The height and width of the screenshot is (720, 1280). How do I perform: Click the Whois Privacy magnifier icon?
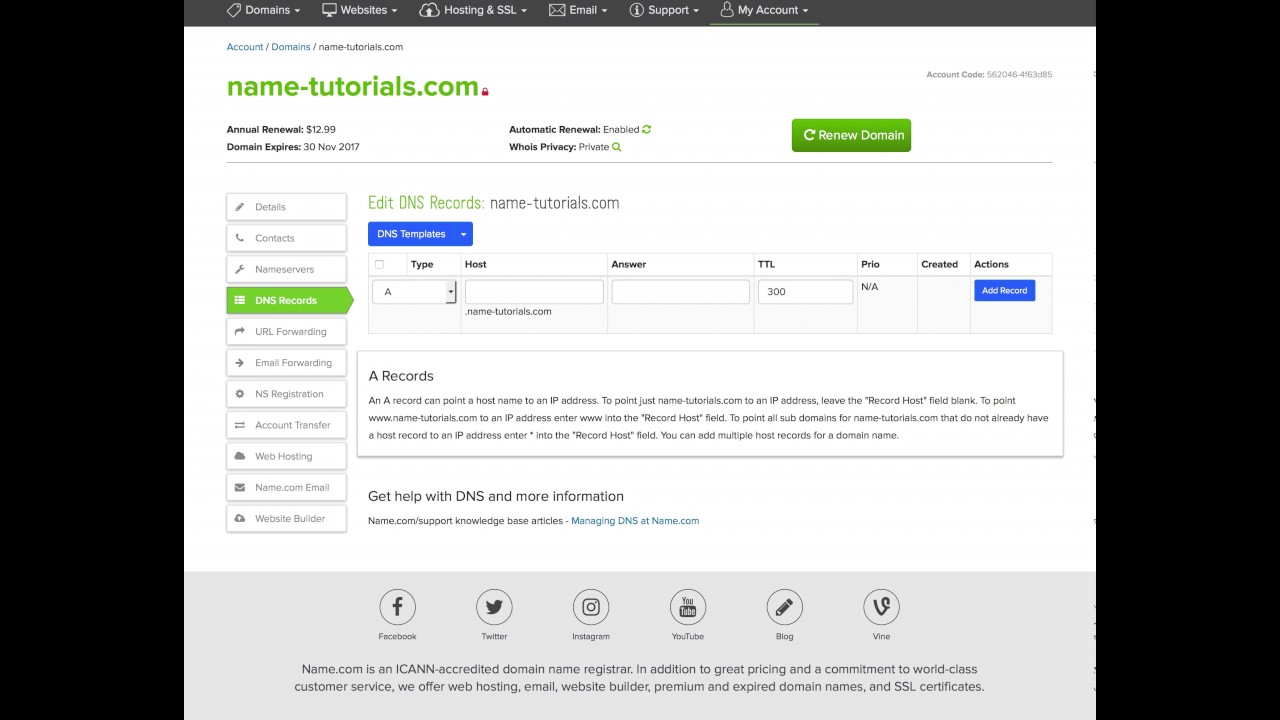point(617,147)
